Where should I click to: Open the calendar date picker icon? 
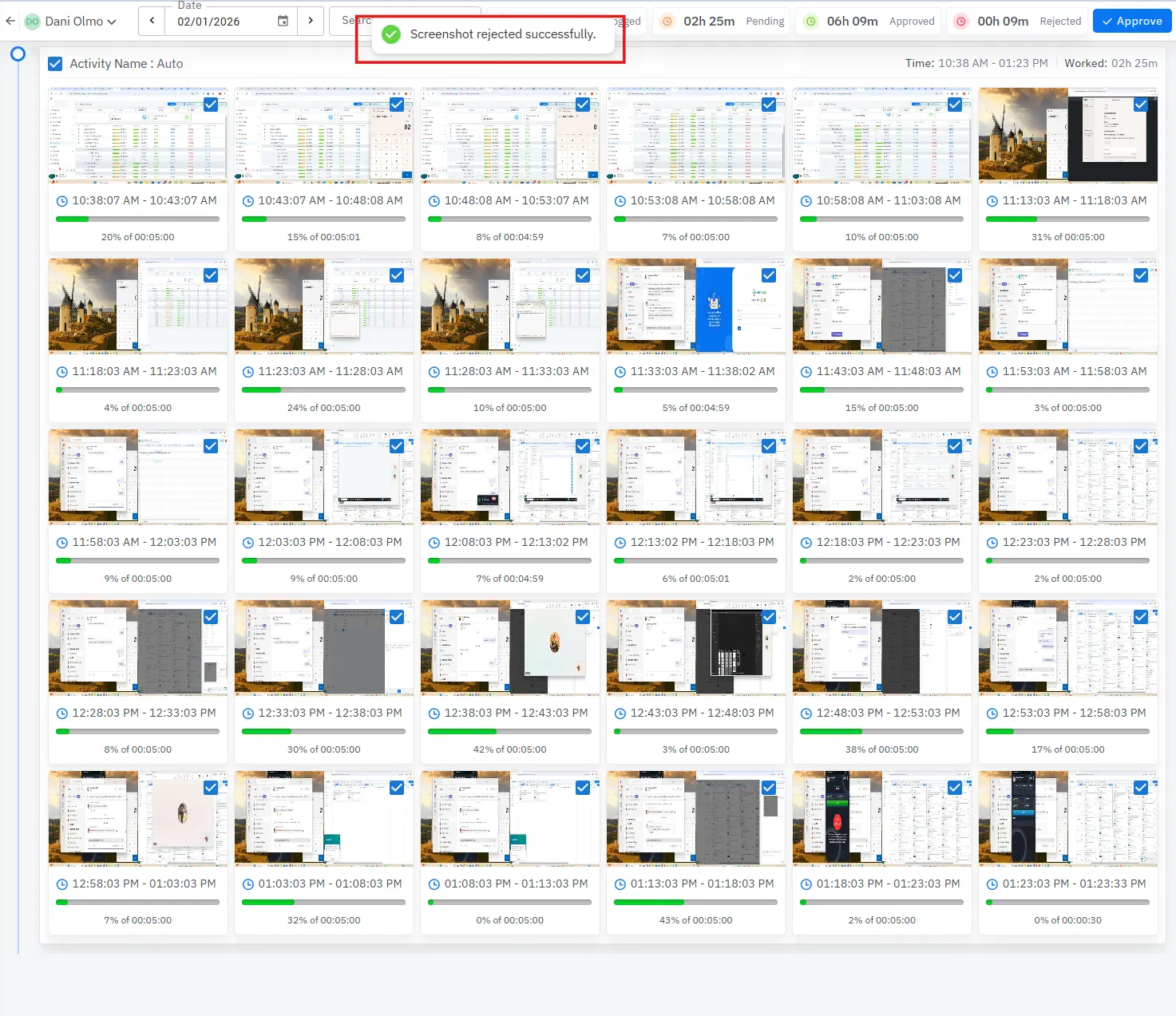[x=283, y=21]
